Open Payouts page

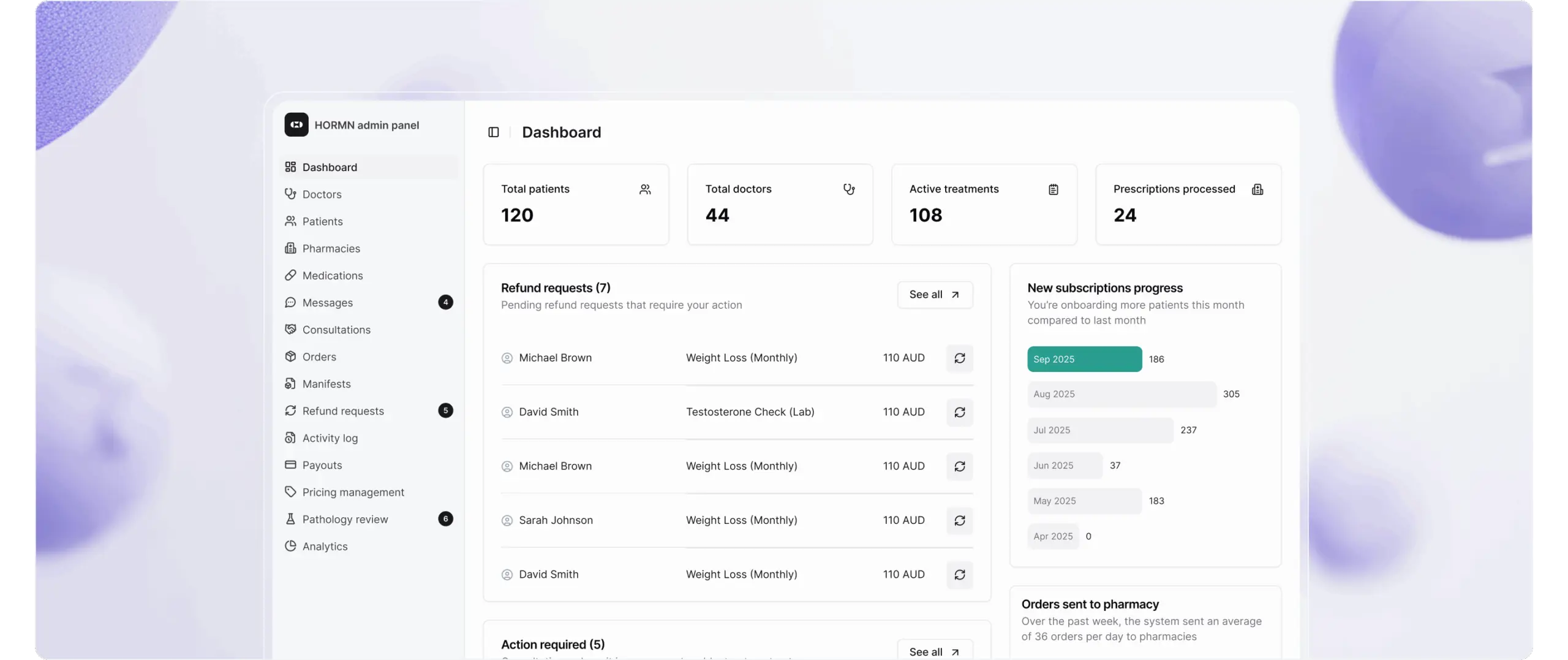[369, 465]
